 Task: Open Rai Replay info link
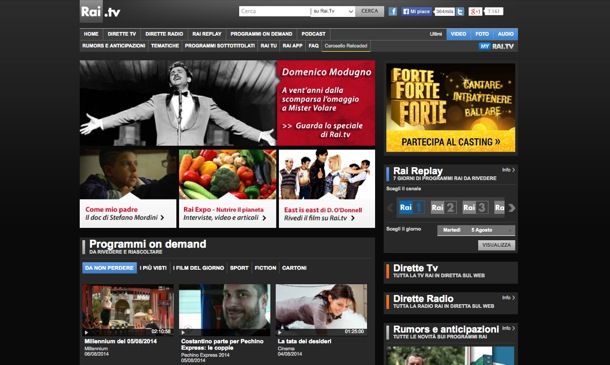(508, 170)
